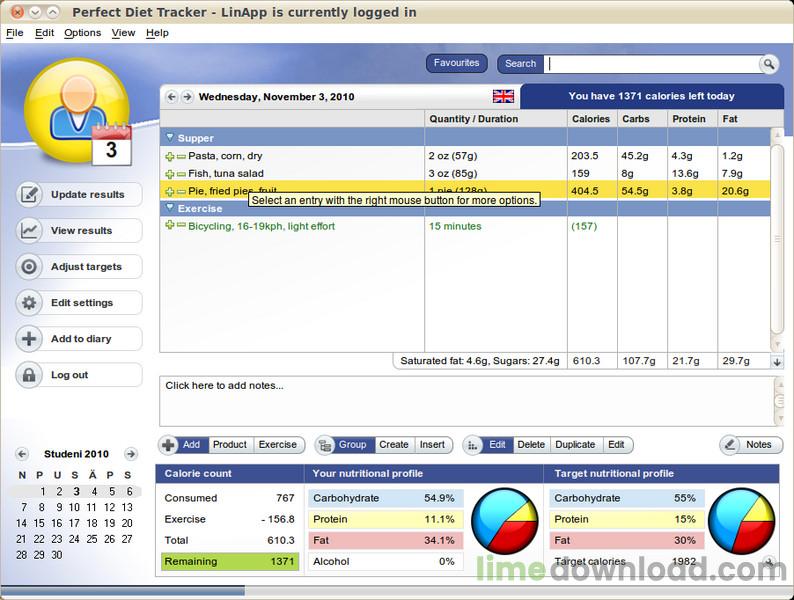The width and height of the screenshot is (794, 600).
Task: Click the Favourites button
Action: pyautogui.click(x=456, y=63)
